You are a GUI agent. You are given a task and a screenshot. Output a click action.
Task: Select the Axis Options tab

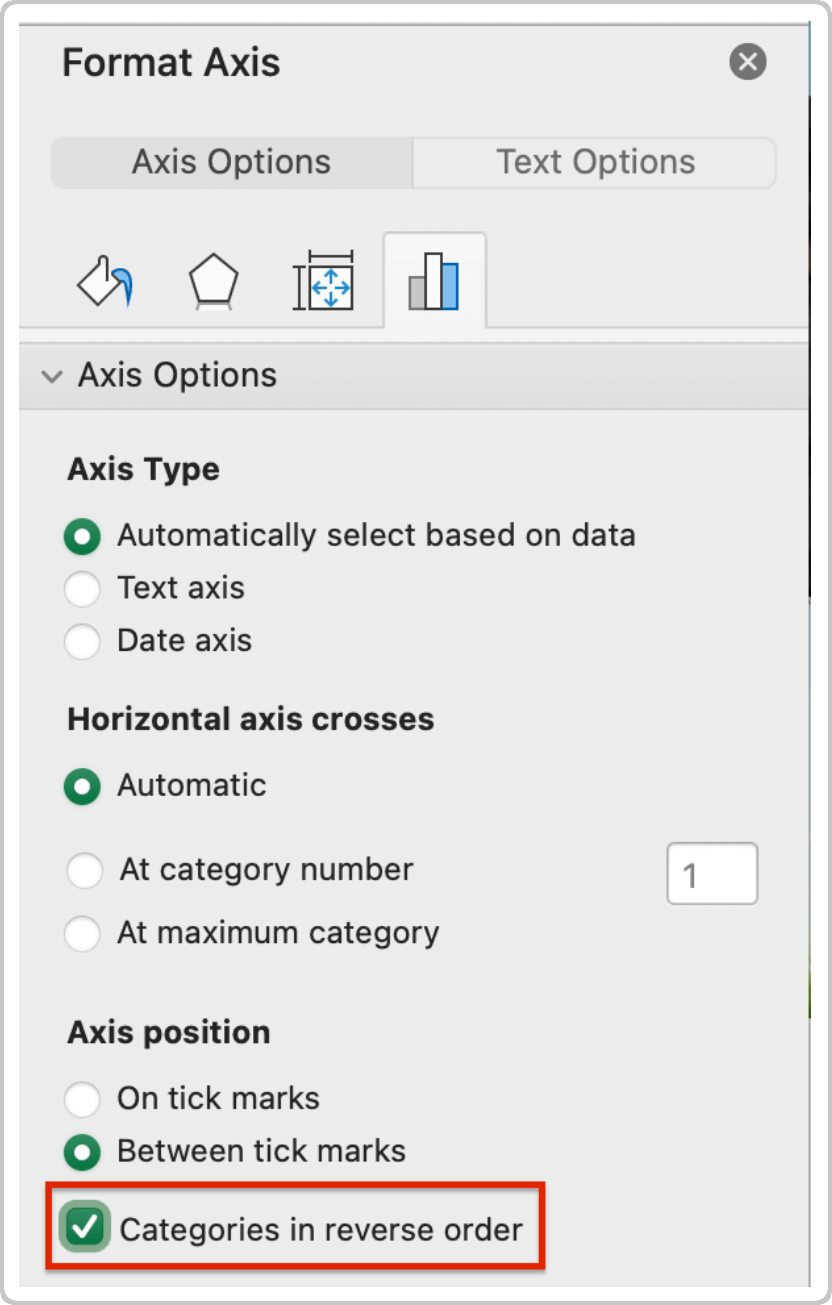click(230, 161)
